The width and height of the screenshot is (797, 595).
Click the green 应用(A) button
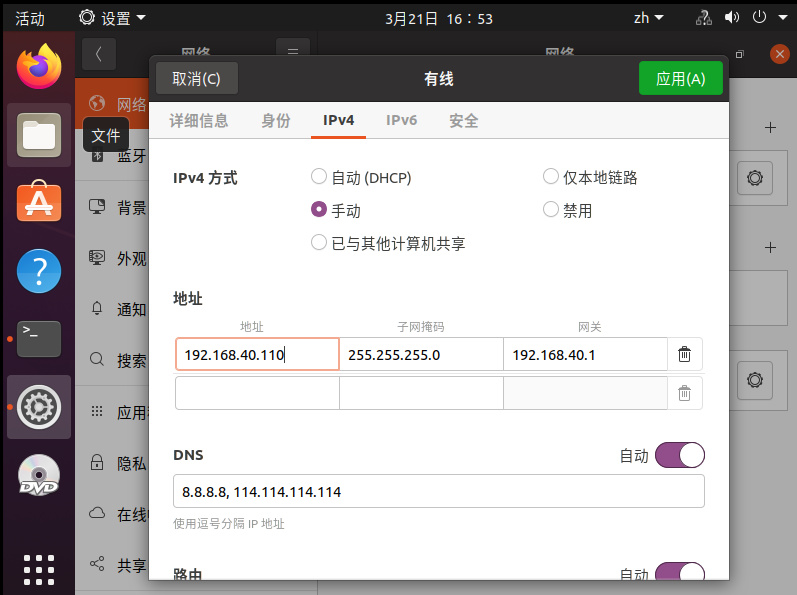[x=680, y=79]
